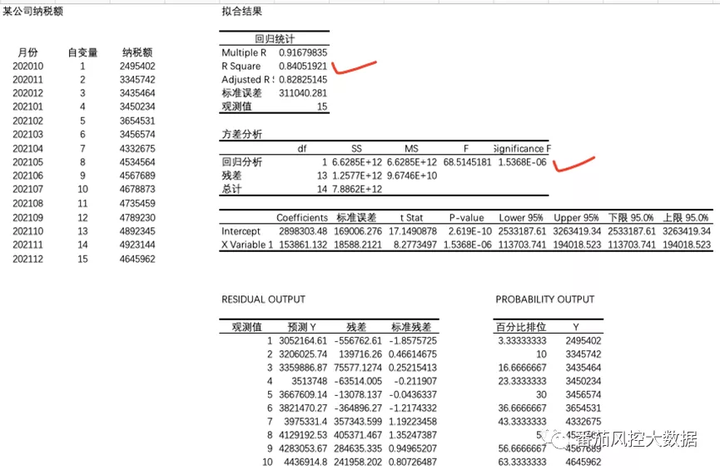Image resolution: width=720 pixels, height=470 pixels.
Task: Click the RESIDUAL OUTPUT heading
Action: [x=263, y=299]
